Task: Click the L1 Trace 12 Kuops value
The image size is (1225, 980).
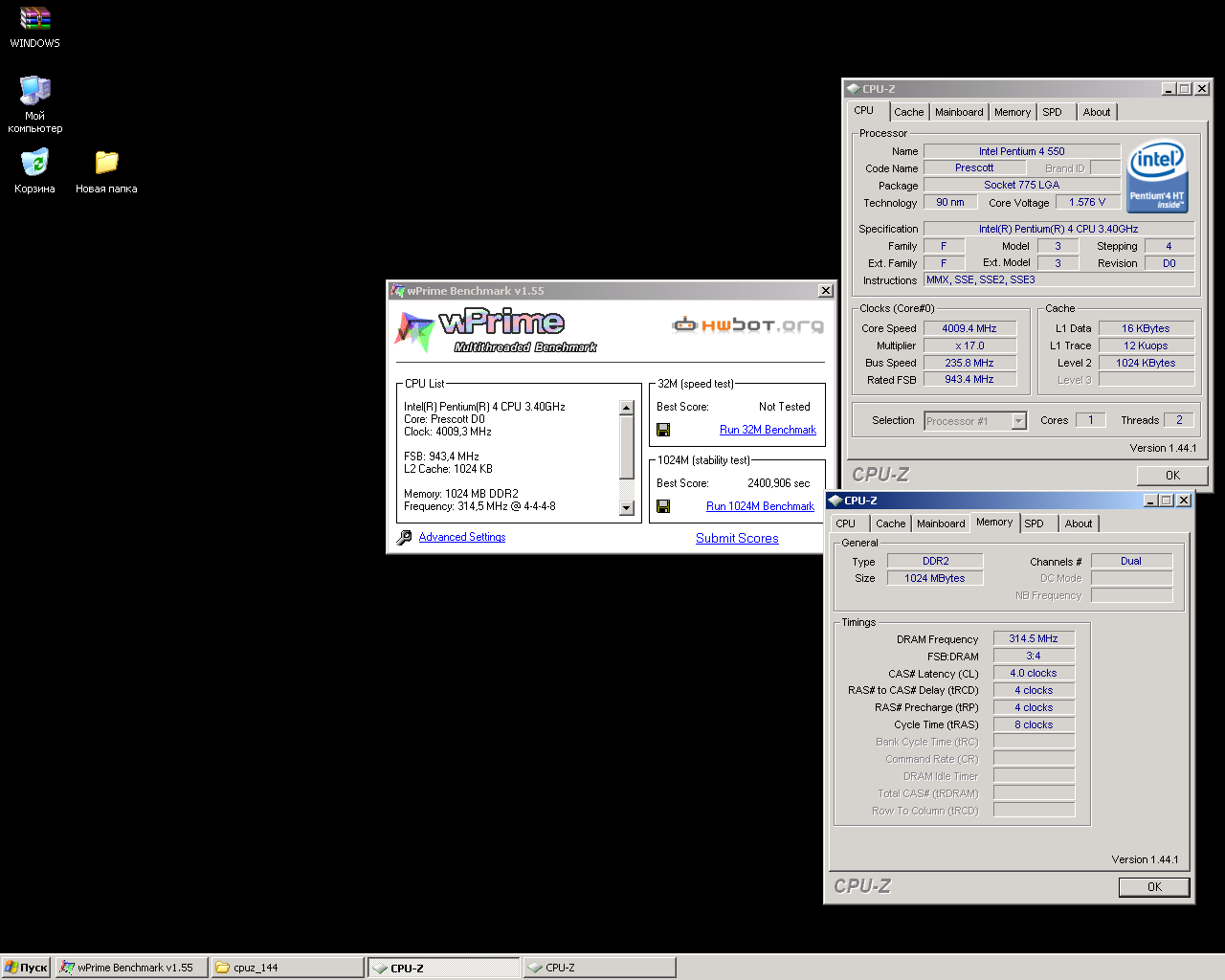Action: pyautogui.click(x=1147, y=345)
